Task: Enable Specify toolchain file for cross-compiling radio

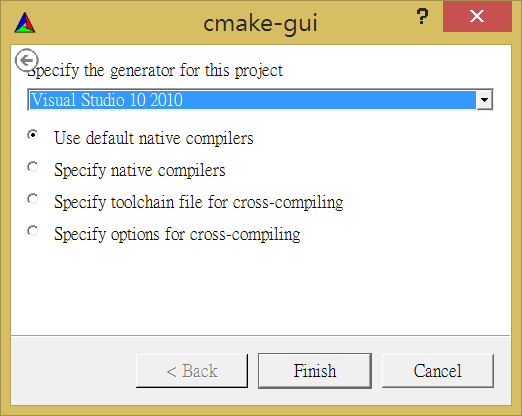Action: pyautogui.click(x=33, y=199)
